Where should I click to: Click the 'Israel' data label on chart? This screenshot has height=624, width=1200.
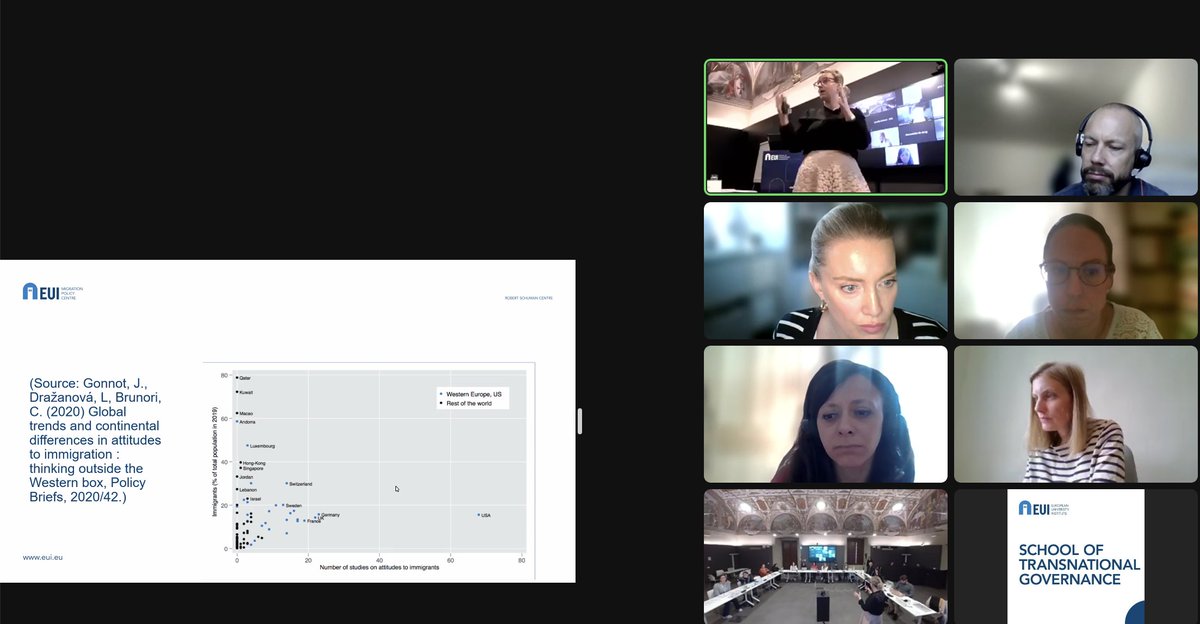[x=255, y=499]
